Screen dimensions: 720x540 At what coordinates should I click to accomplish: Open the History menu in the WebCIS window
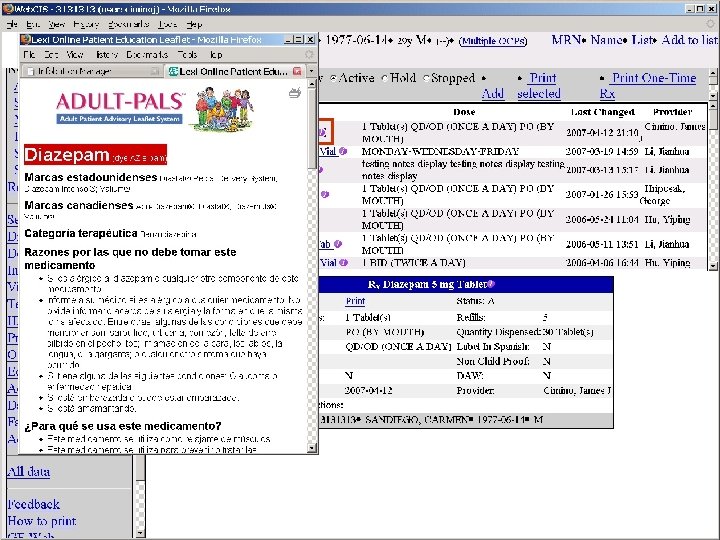tap(86, 24)
